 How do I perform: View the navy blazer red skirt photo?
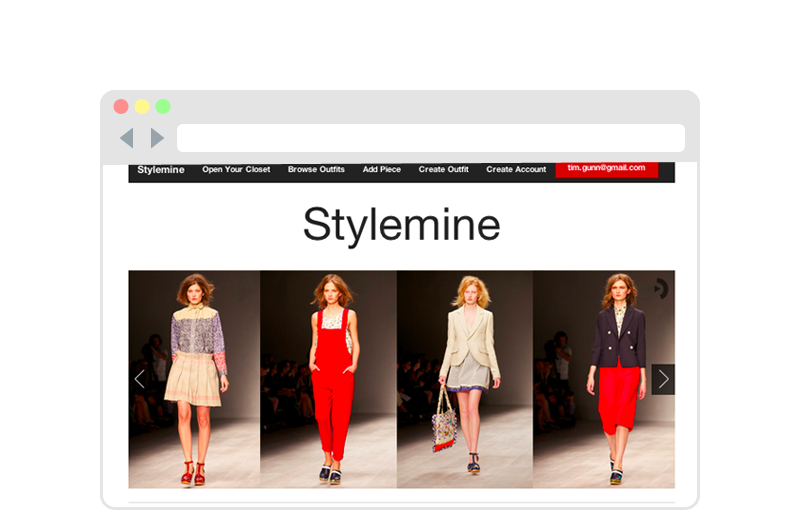(600, 379)
